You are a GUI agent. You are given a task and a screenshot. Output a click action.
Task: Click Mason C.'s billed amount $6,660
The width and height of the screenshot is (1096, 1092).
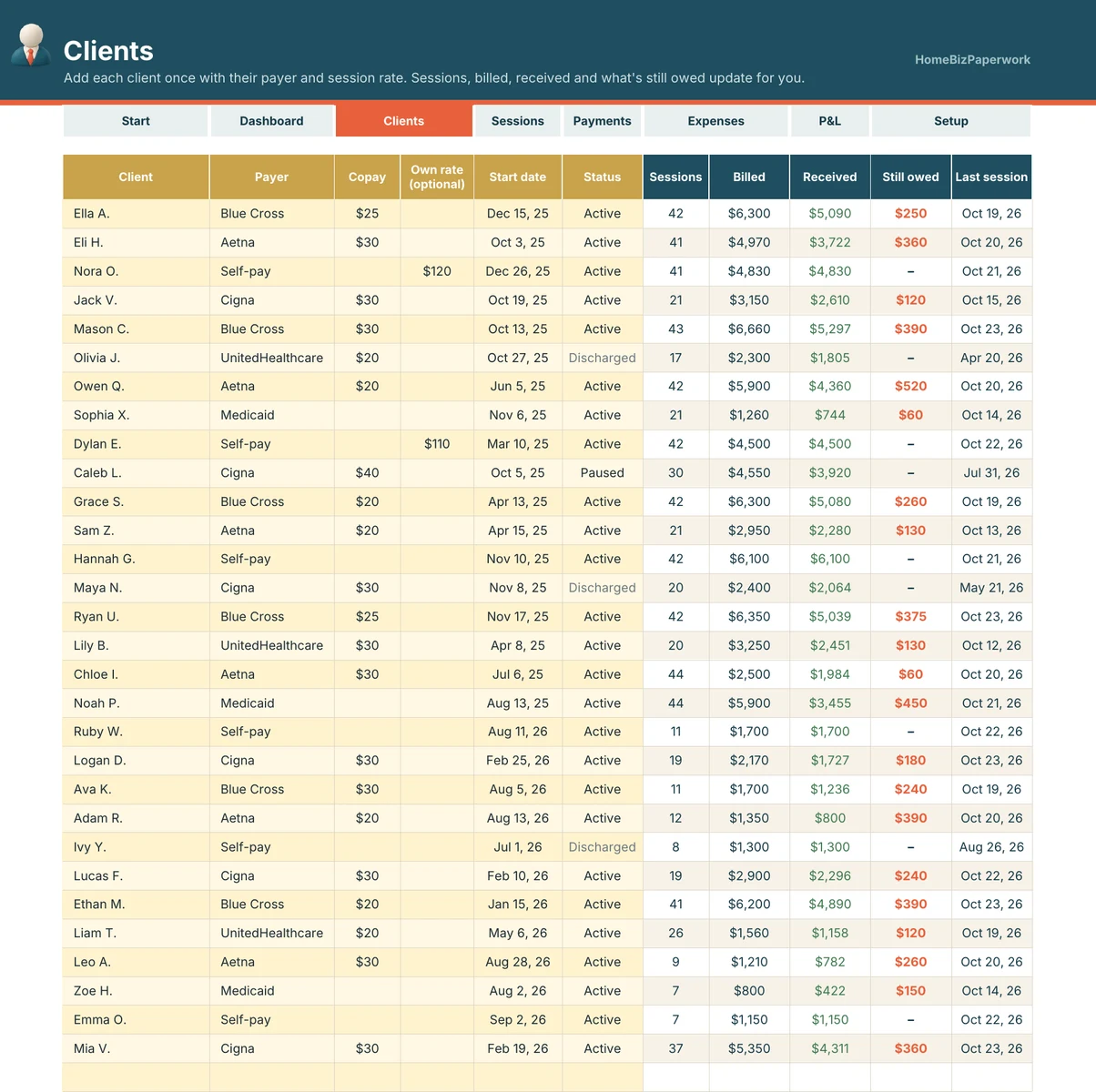749,329
